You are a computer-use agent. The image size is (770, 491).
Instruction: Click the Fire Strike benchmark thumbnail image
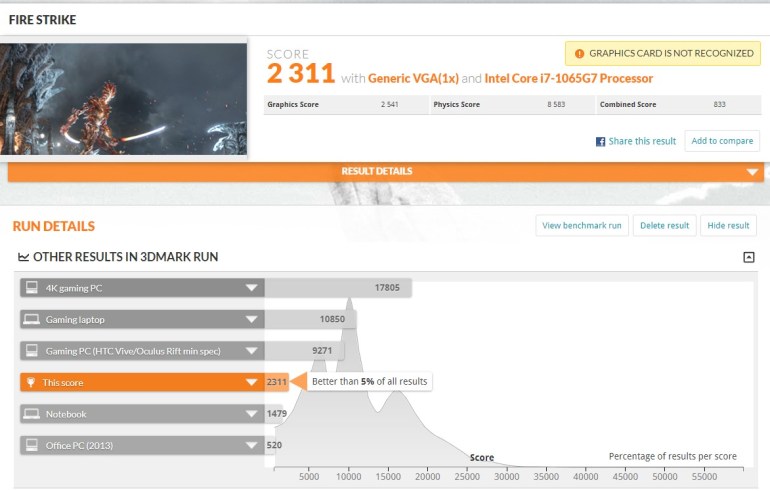(x=123, y=99)
